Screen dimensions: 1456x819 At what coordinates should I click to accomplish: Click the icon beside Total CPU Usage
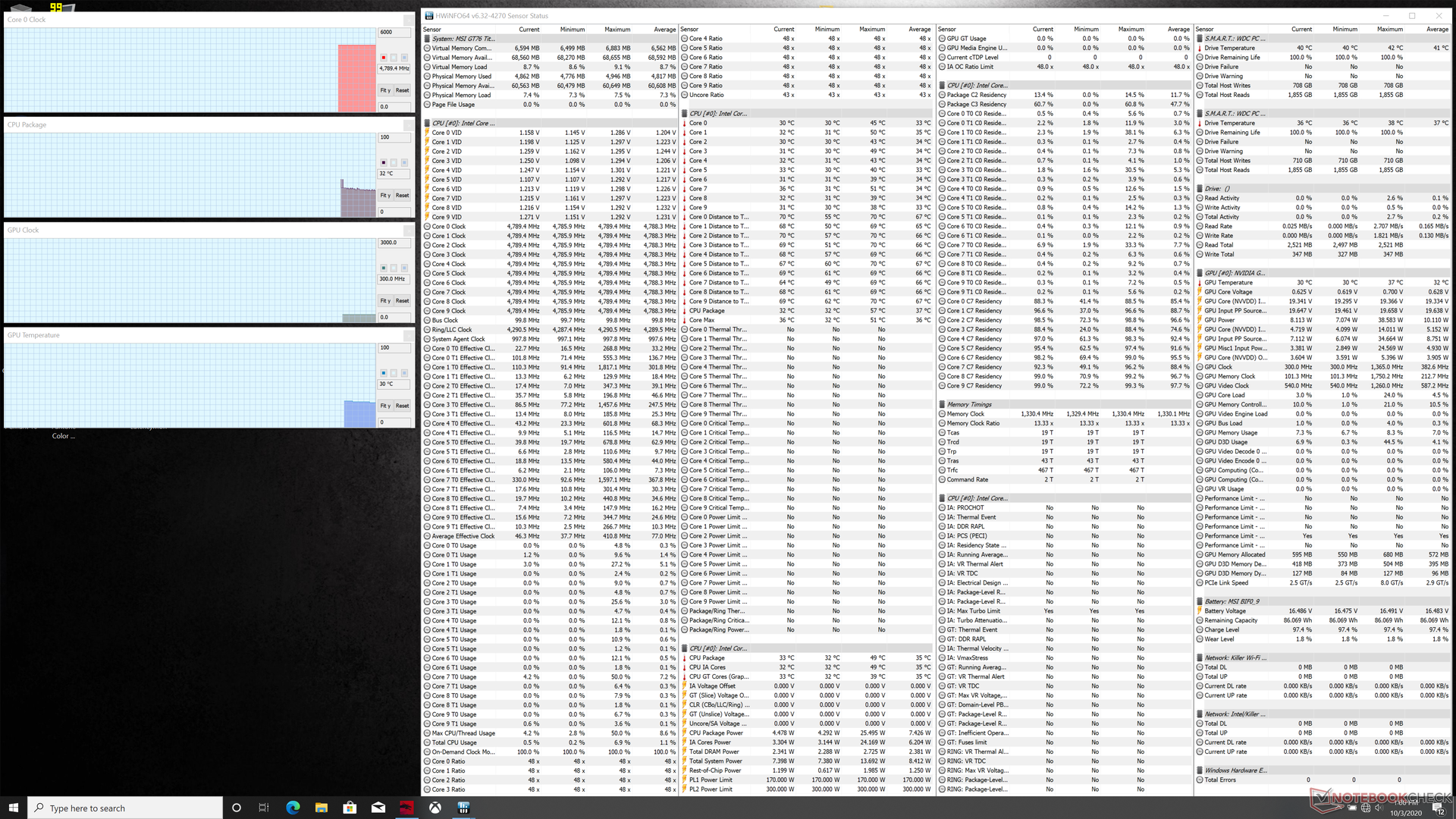(x=427, y=742)
